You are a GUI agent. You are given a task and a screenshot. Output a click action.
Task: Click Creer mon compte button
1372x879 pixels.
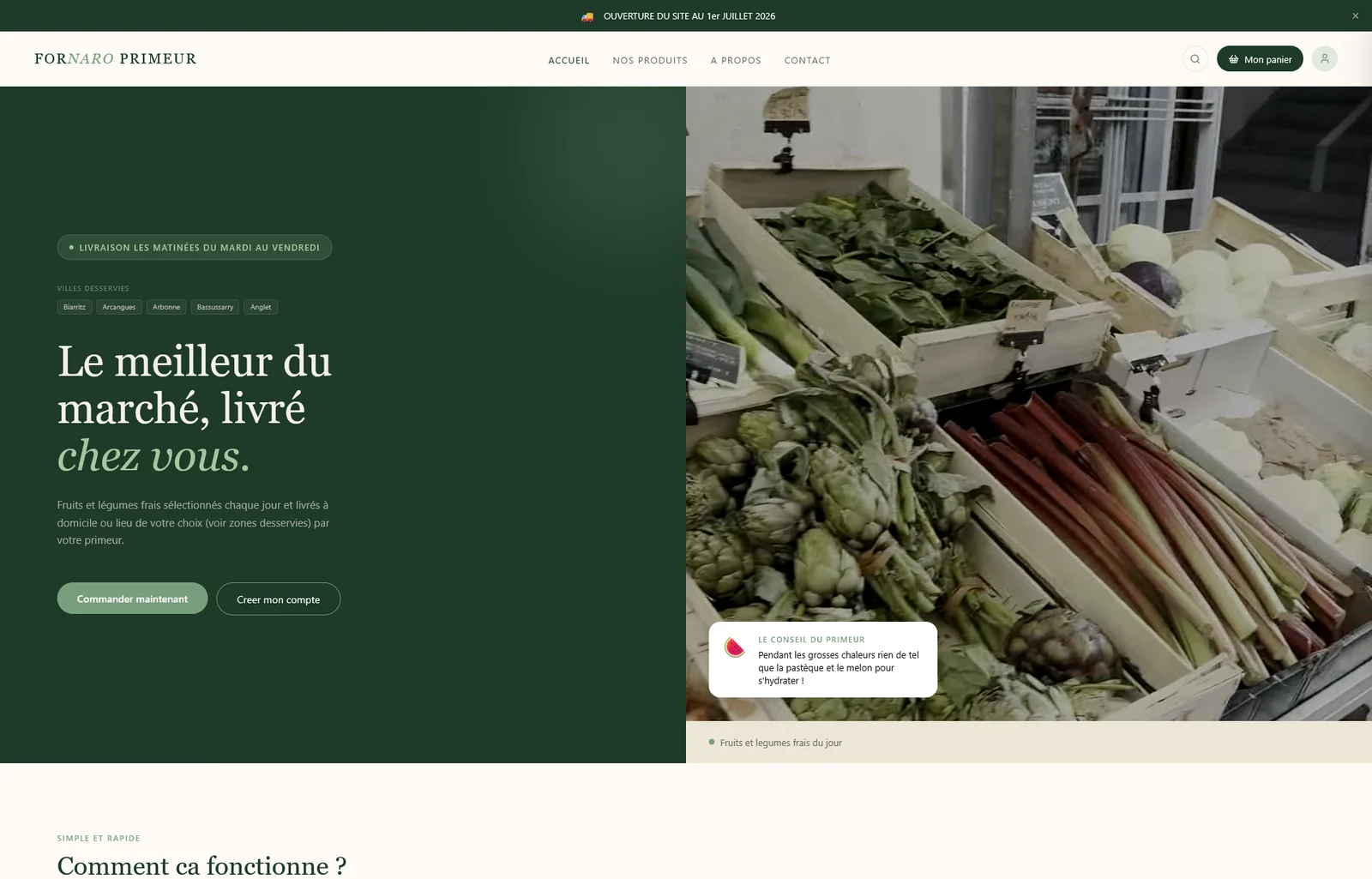pos(278,599)
